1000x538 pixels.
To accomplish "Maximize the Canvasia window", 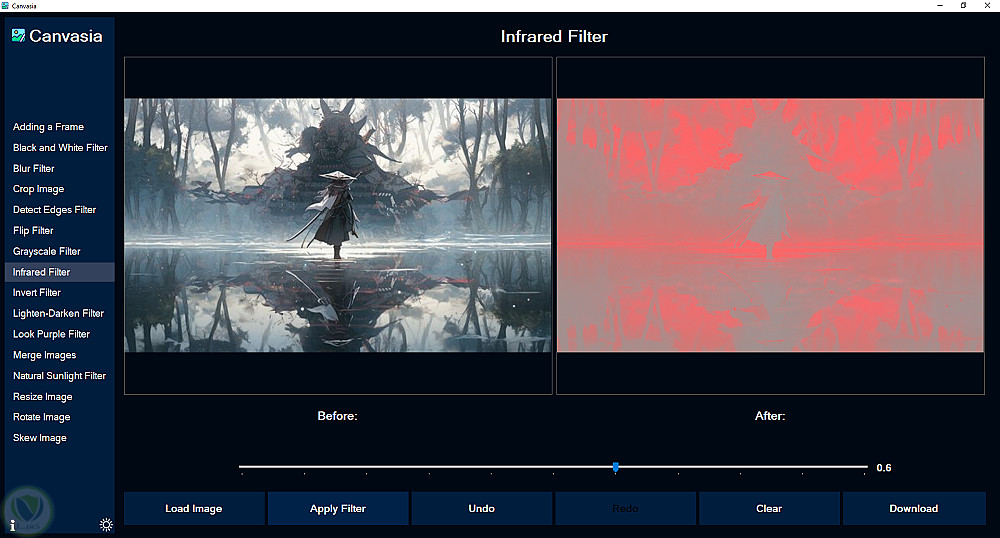I will (963, 5).
